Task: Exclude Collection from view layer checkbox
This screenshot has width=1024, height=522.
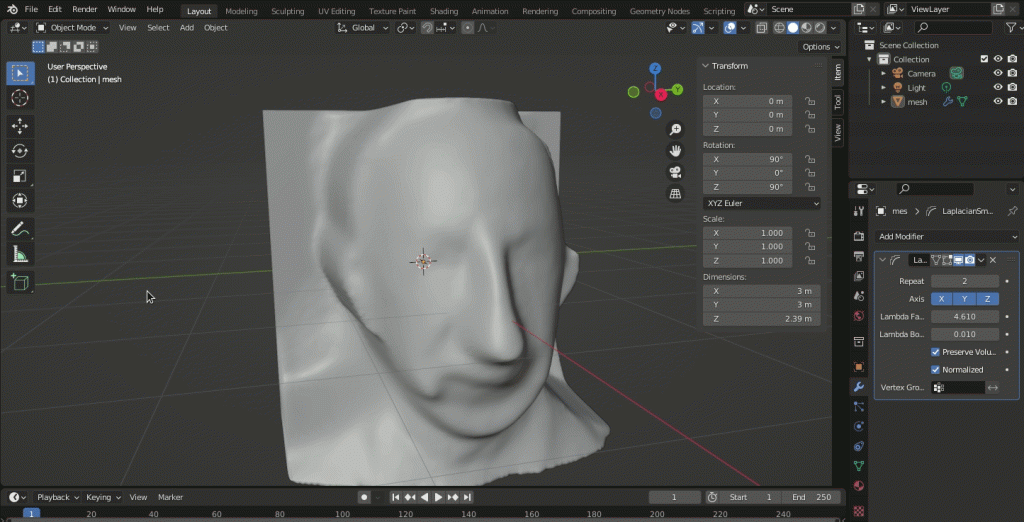Action: [x=984, y=59]
